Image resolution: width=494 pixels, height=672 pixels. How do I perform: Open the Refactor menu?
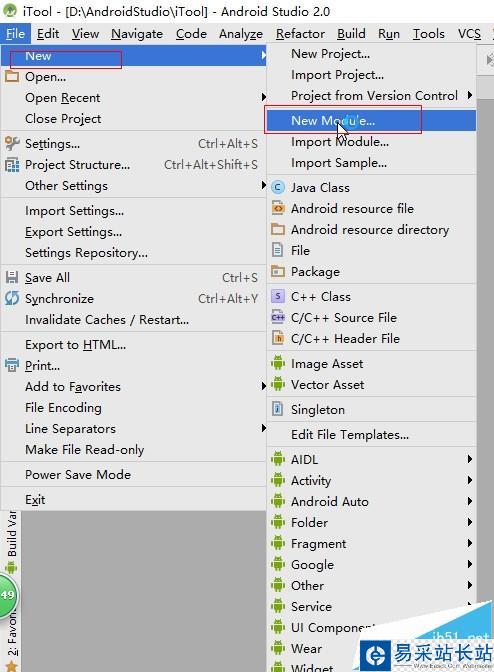[x=300, y=33]
